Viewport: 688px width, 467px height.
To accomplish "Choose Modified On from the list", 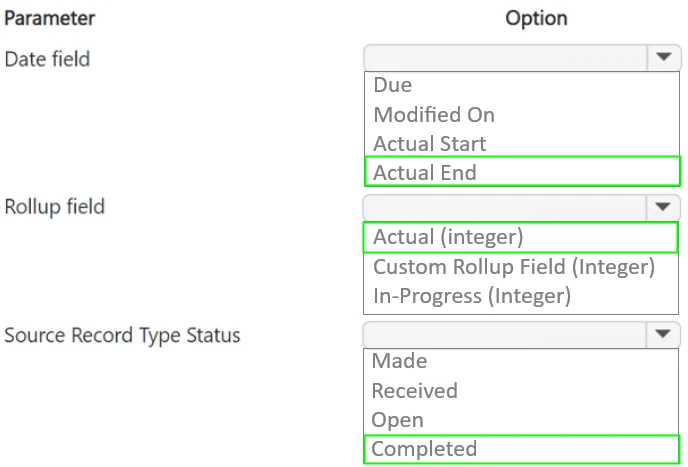I will tap(434, 115).
